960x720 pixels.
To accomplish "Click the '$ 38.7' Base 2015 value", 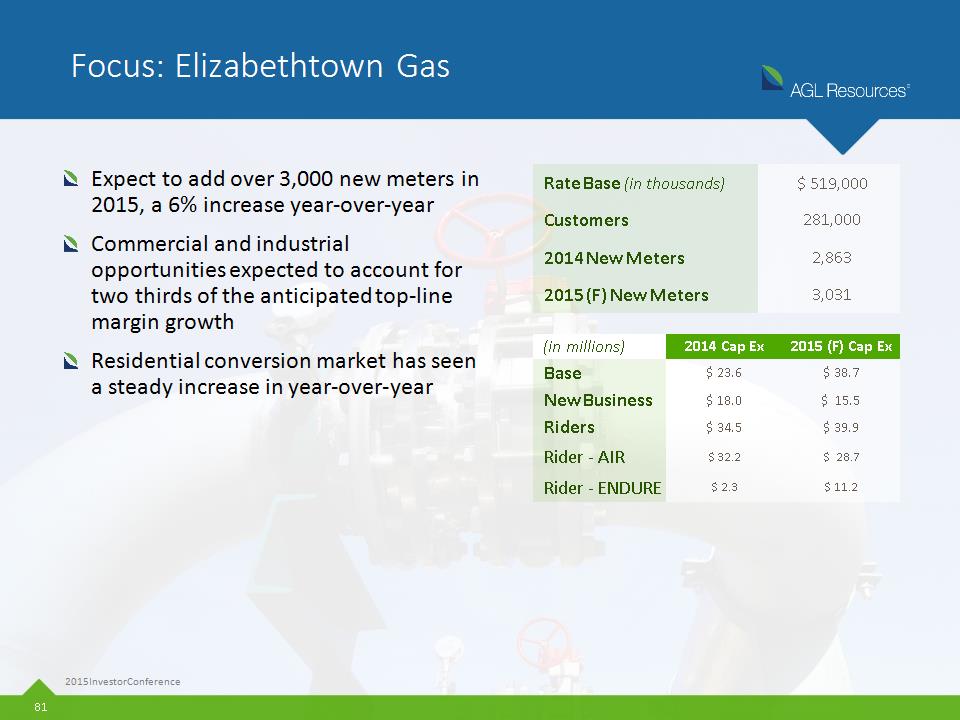I will pyautogui.click(x=841, y=373).
